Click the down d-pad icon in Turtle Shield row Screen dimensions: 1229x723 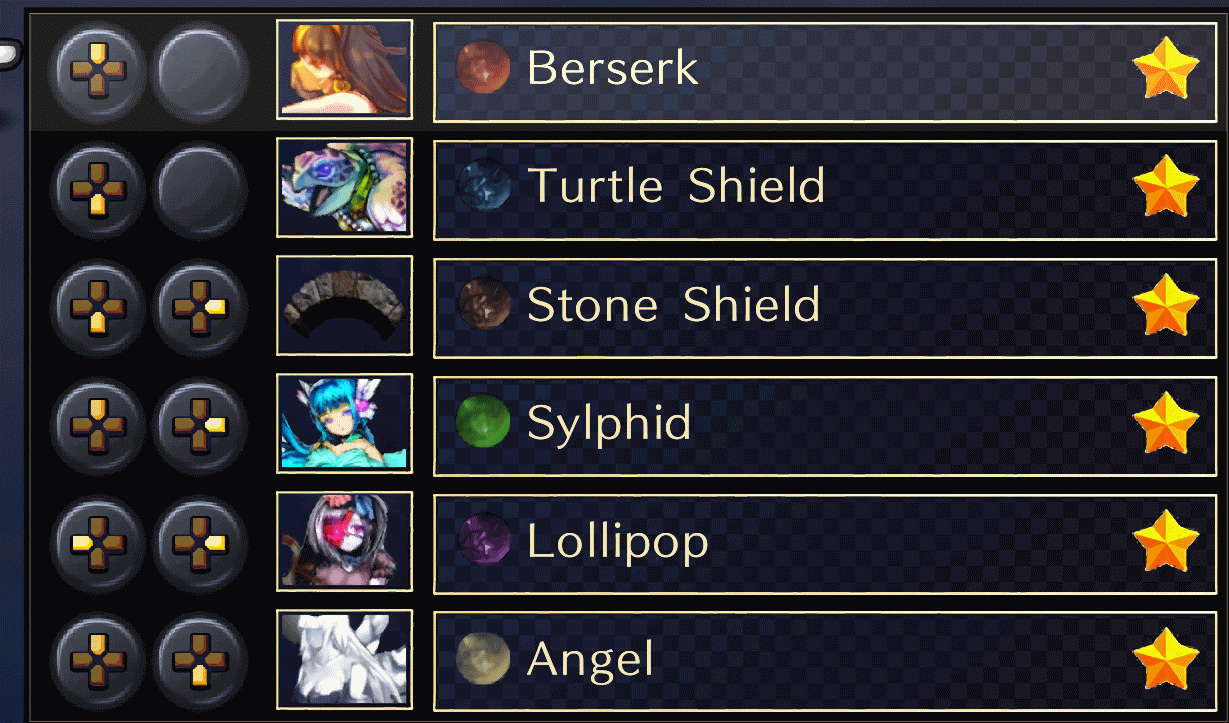(98, 188)
